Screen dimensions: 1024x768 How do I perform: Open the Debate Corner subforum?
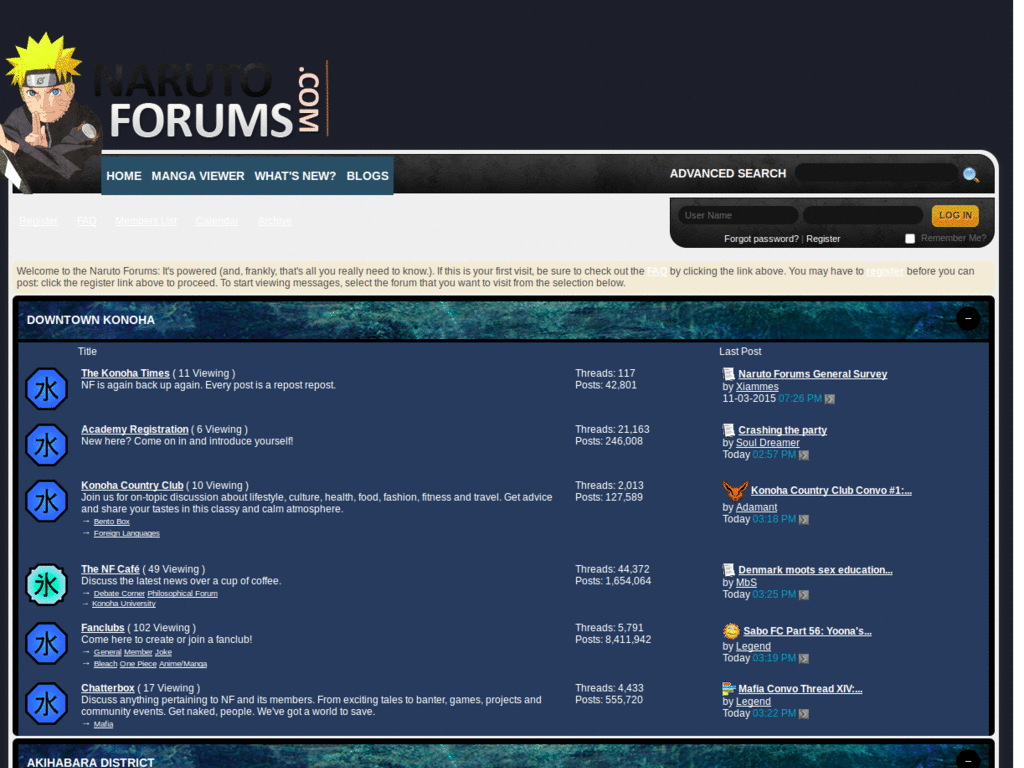point(119,594)
